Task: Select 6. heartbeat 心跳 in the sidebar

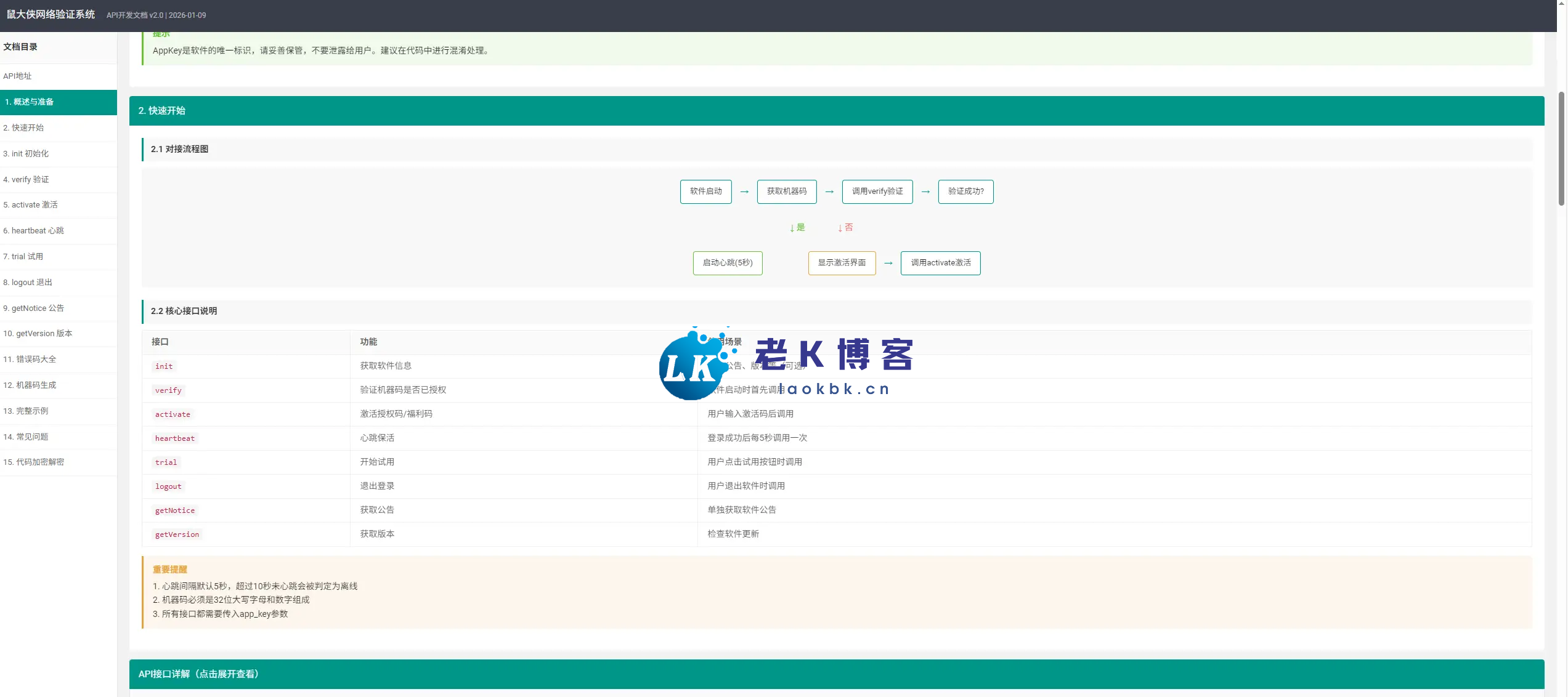Action: 33,231
